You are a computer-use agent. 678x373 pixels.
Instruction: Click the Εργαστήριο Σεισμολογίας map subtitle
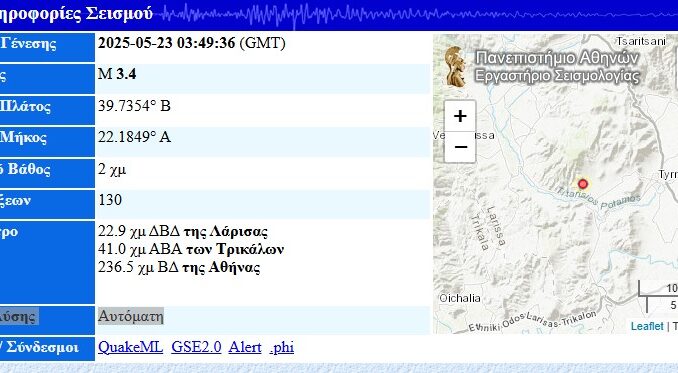pyautogui.click(x=557, y=76)
